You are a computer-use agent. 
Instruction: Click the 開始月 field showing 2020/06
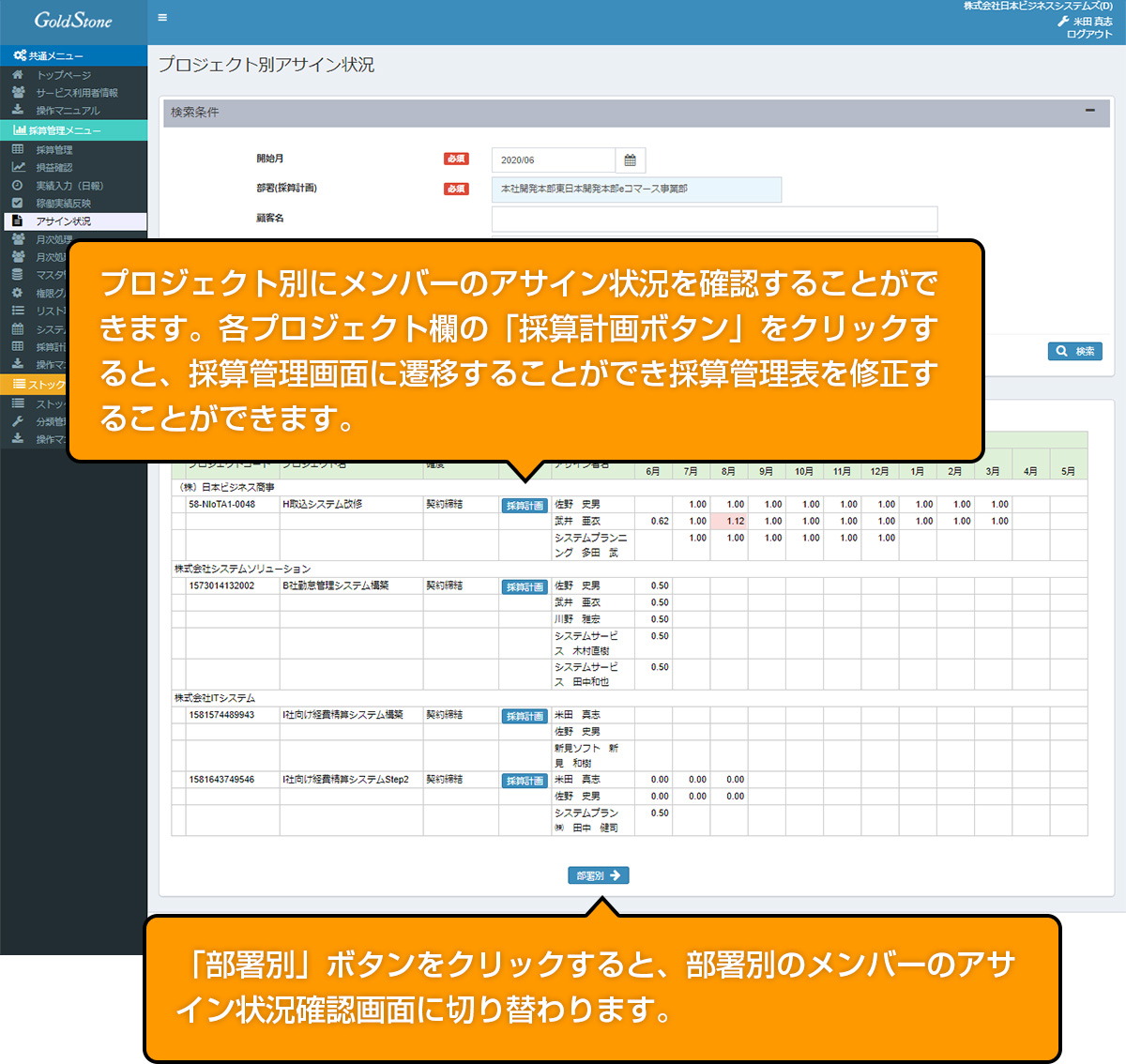coord(554,160)
